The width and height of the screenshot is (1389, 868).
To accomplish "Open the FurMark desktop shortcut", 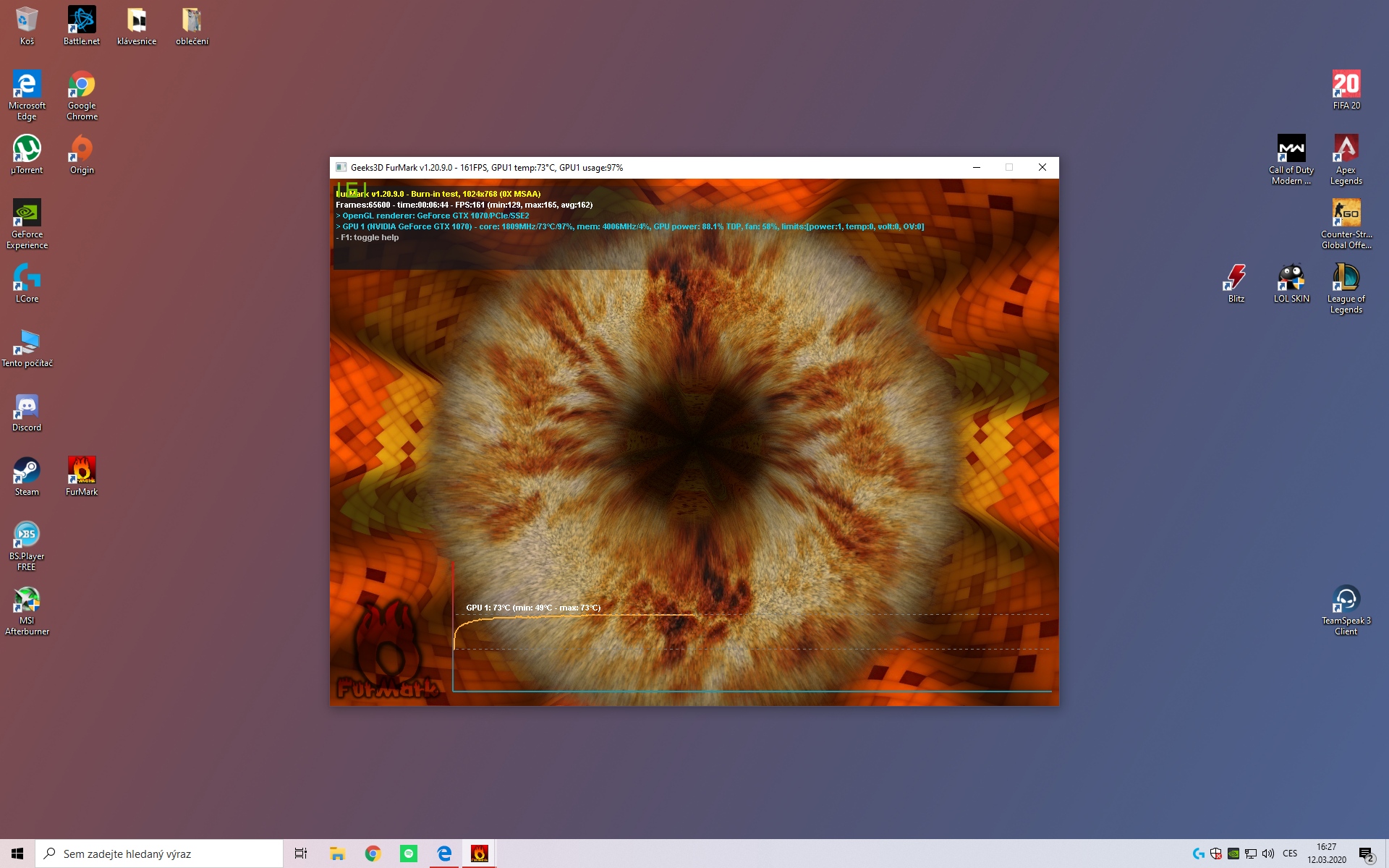I will coord(82,474).
